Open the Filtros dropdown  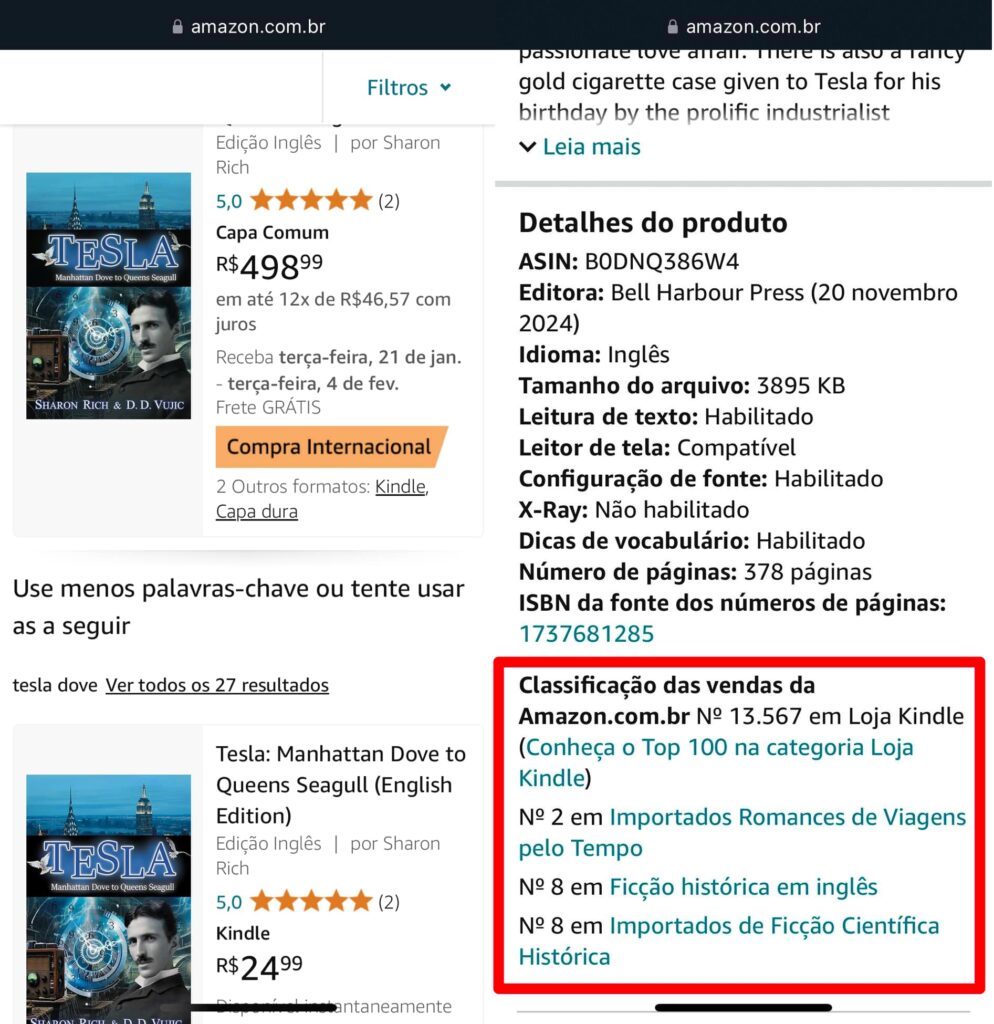(409, 88)
